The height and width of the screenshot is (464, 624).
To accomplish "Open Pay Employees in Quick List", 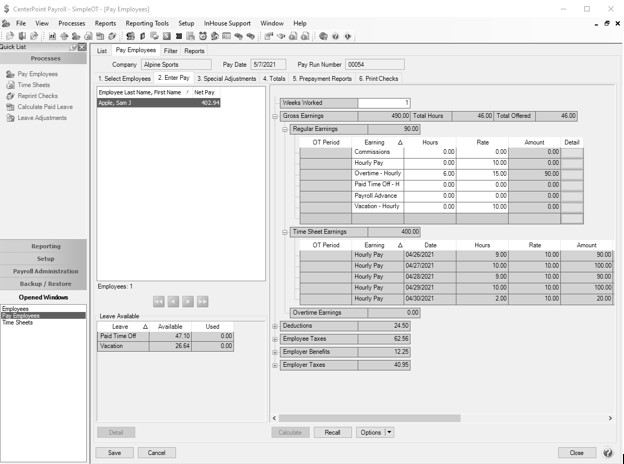I will (37, 74).
